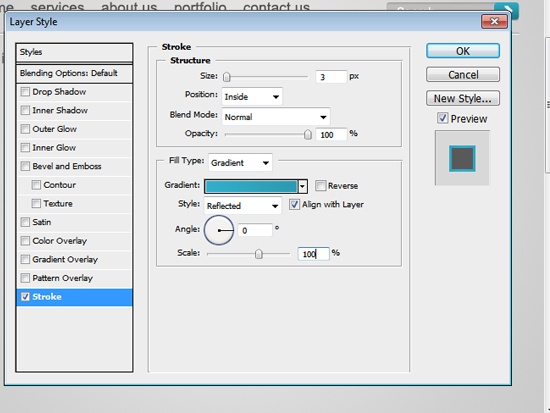Click search arrow button in background page
This screenshot has height=413, width=550.
(x=507, y=7)
